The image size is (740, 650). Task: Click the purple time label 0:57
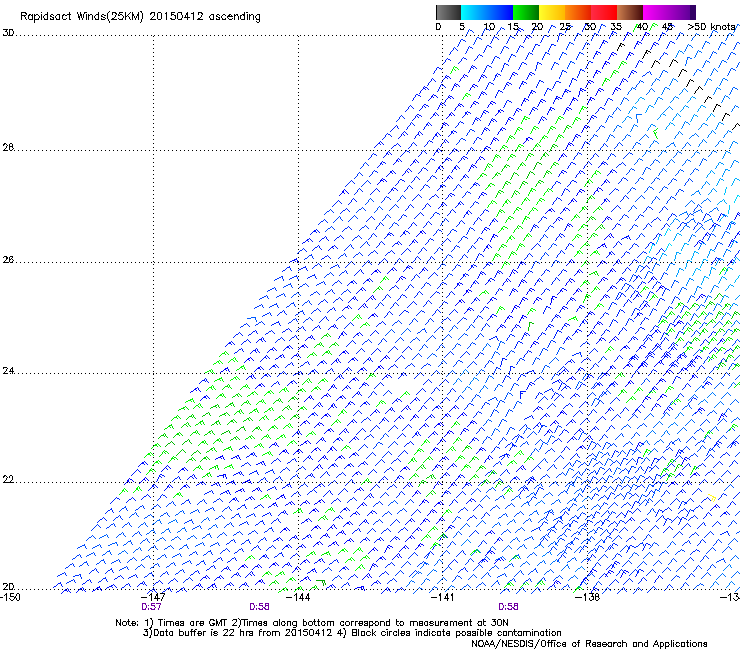[151, 607]
